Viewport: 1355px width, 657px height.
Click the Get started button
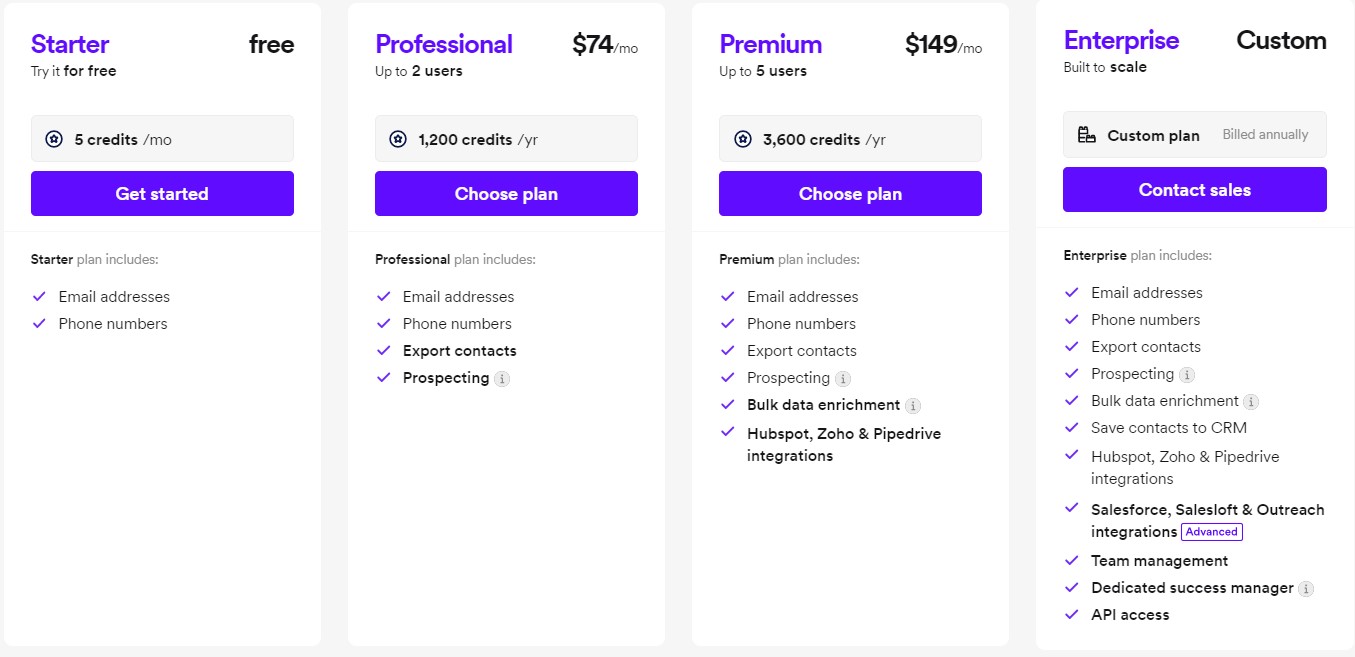162,193
